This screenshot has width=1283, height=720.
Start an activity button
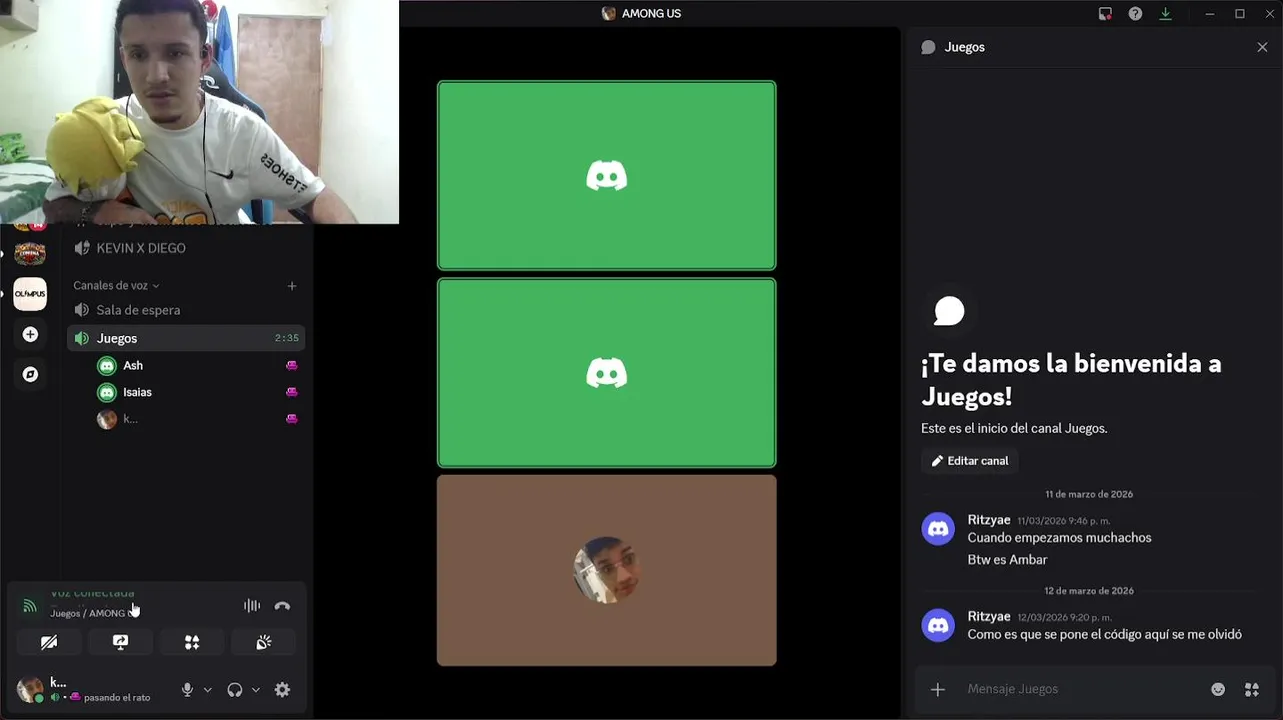pos(192,642)
